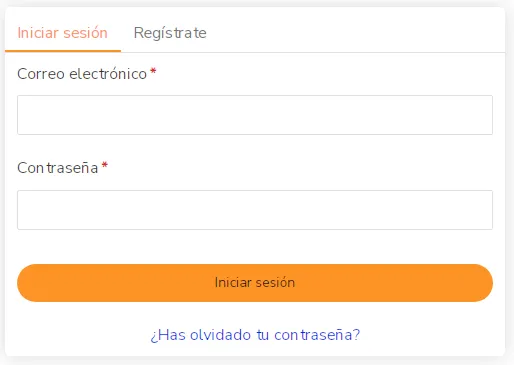Select the empty field below Contraseña label
The width and height of the screenshot is (514, 365).
pos(255,210)
